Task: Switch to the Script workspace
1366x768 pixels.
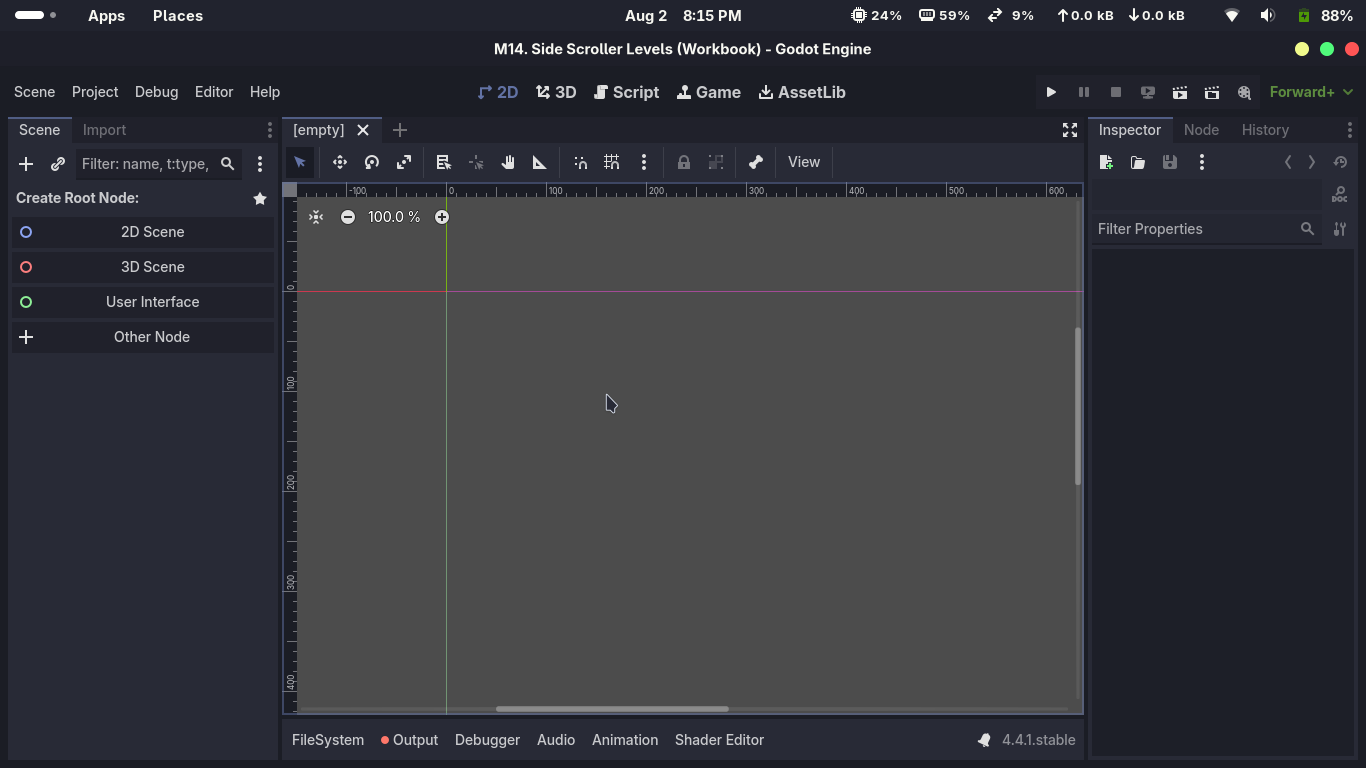Action: 627,92
